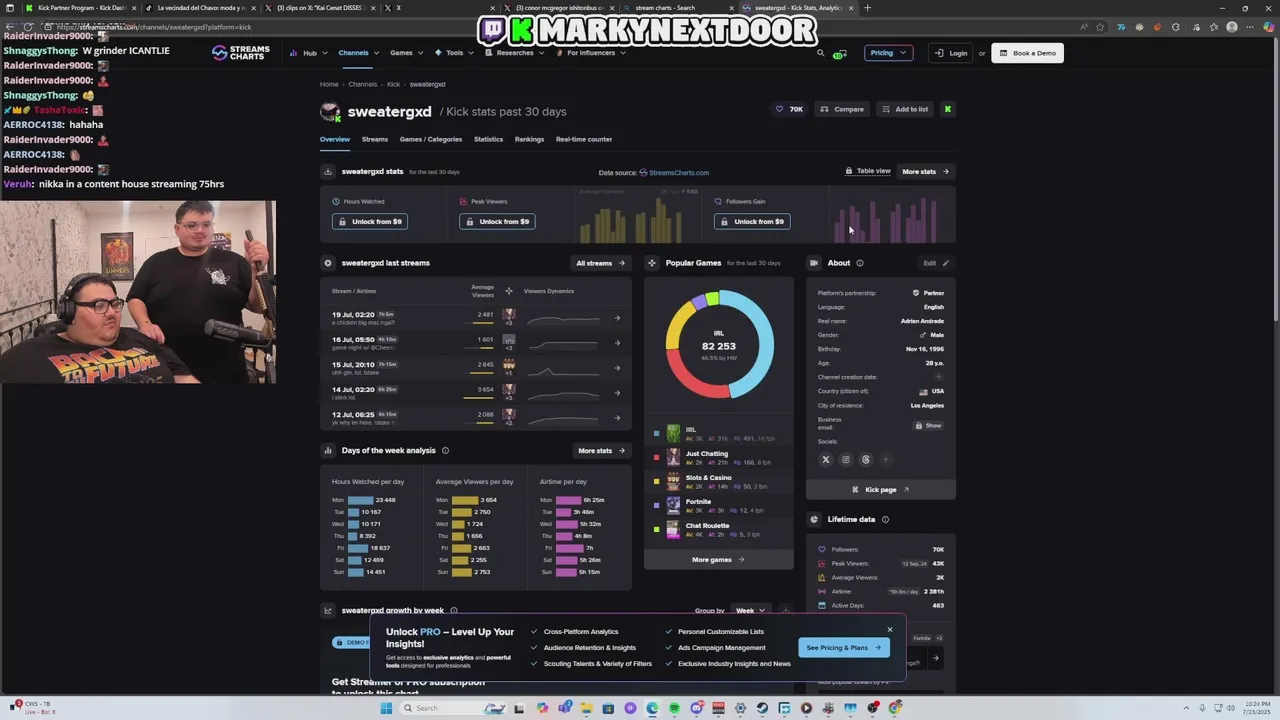
Task: Click the More games link
Action: pyautogui.click(x=718, y=560)
